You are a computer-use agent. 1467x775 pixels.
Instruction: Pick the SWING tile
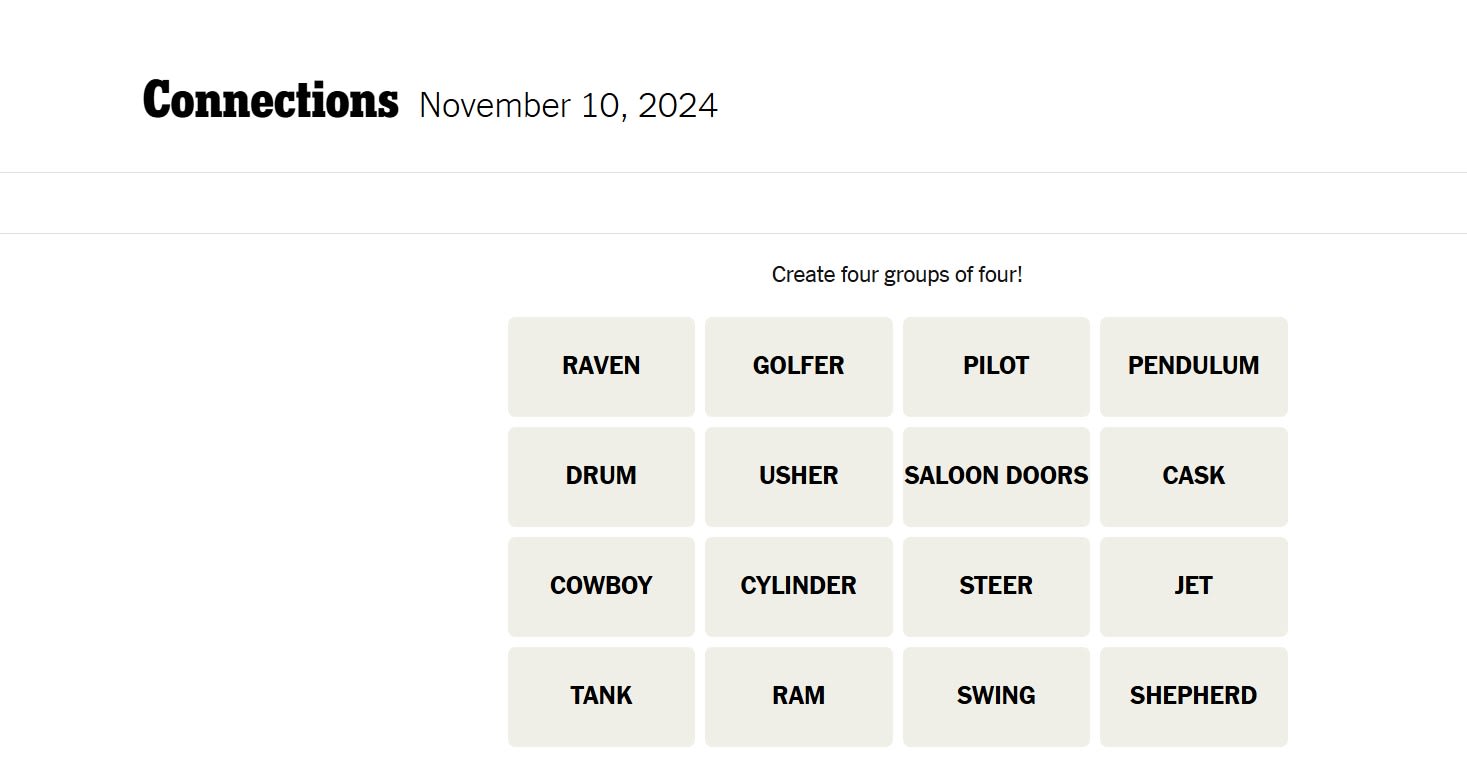pos(996,696)
